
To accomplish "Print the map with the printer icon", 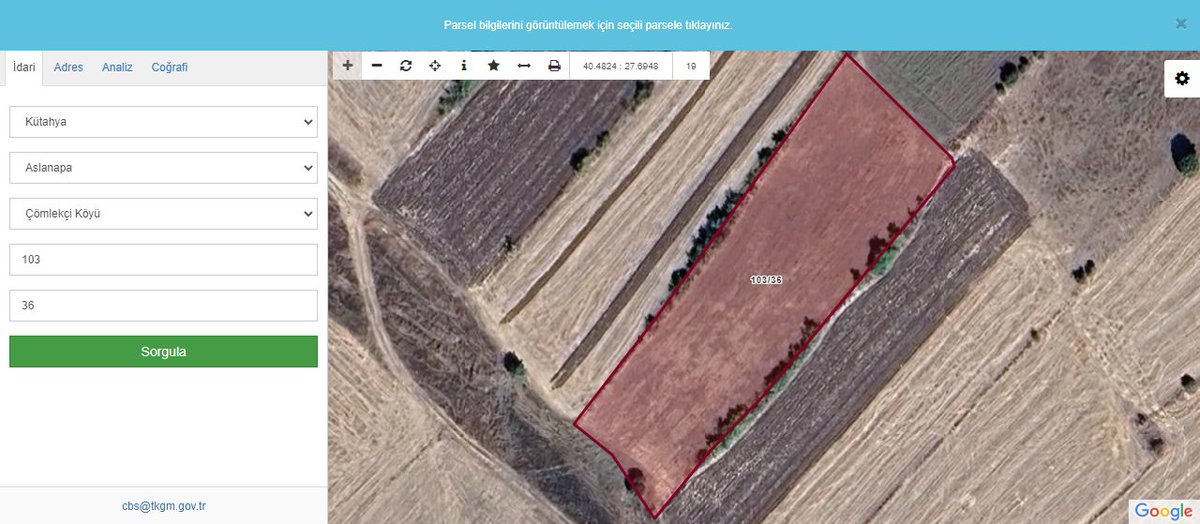I will 554,65.
